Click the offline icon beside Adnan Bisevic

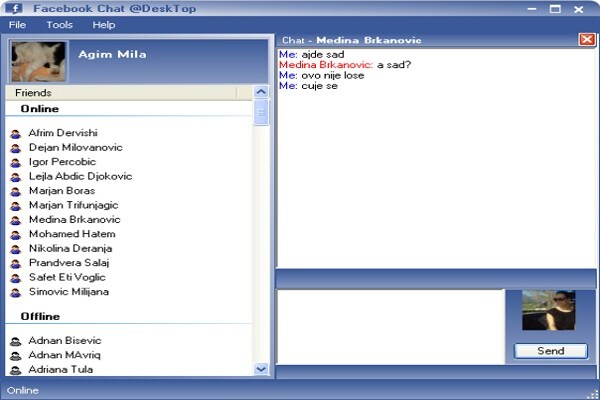click(x=16, y=341)
